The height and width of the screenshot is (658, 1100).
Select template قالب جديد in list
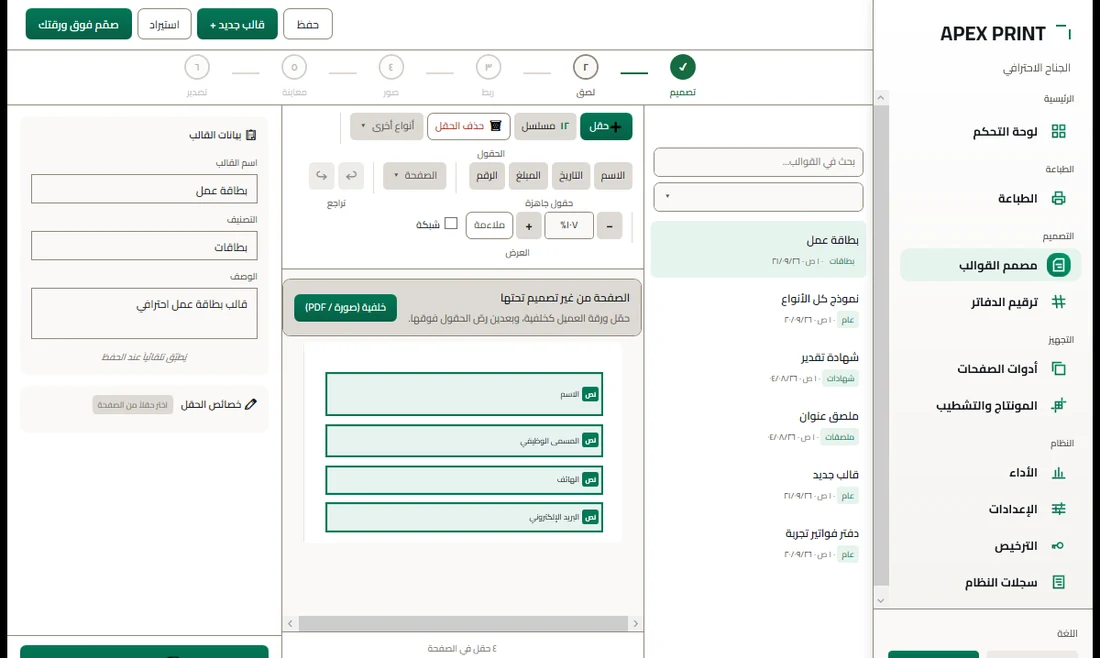click(x=758, y=485)
